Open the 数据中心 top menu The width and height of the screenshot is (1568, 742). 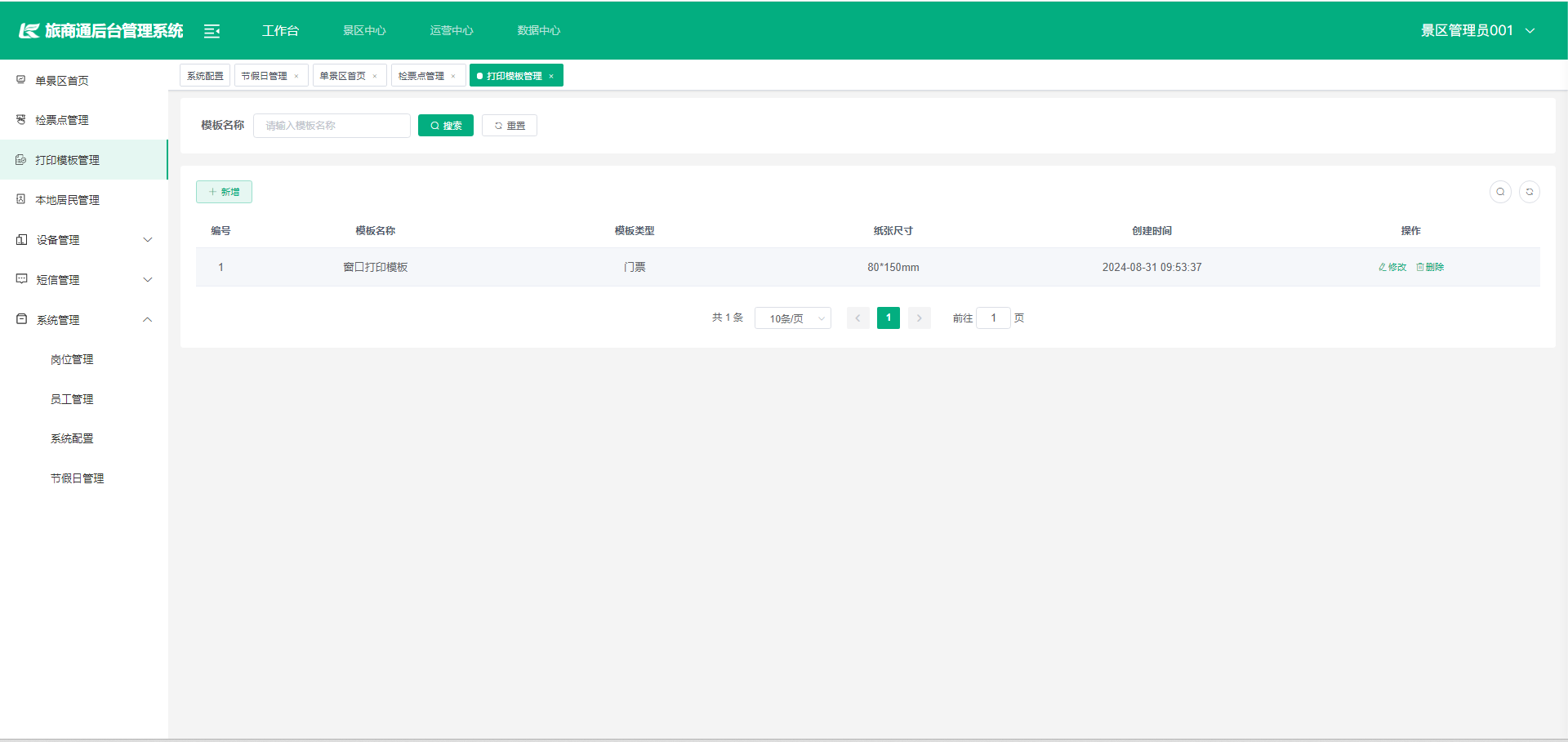[539, 31]
